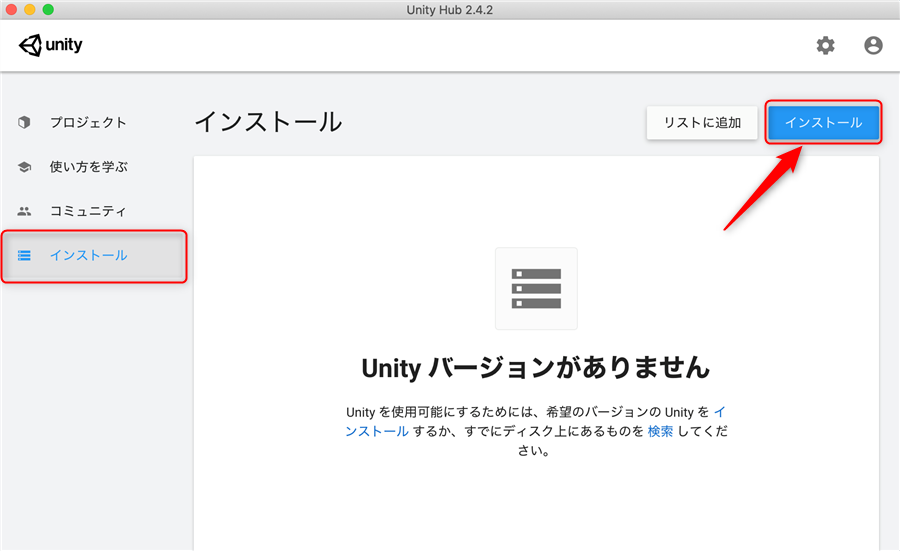The height and width of the screenshot is (551, 900).
Task: Minimize window with the yellow button
Action: [29, 9]
